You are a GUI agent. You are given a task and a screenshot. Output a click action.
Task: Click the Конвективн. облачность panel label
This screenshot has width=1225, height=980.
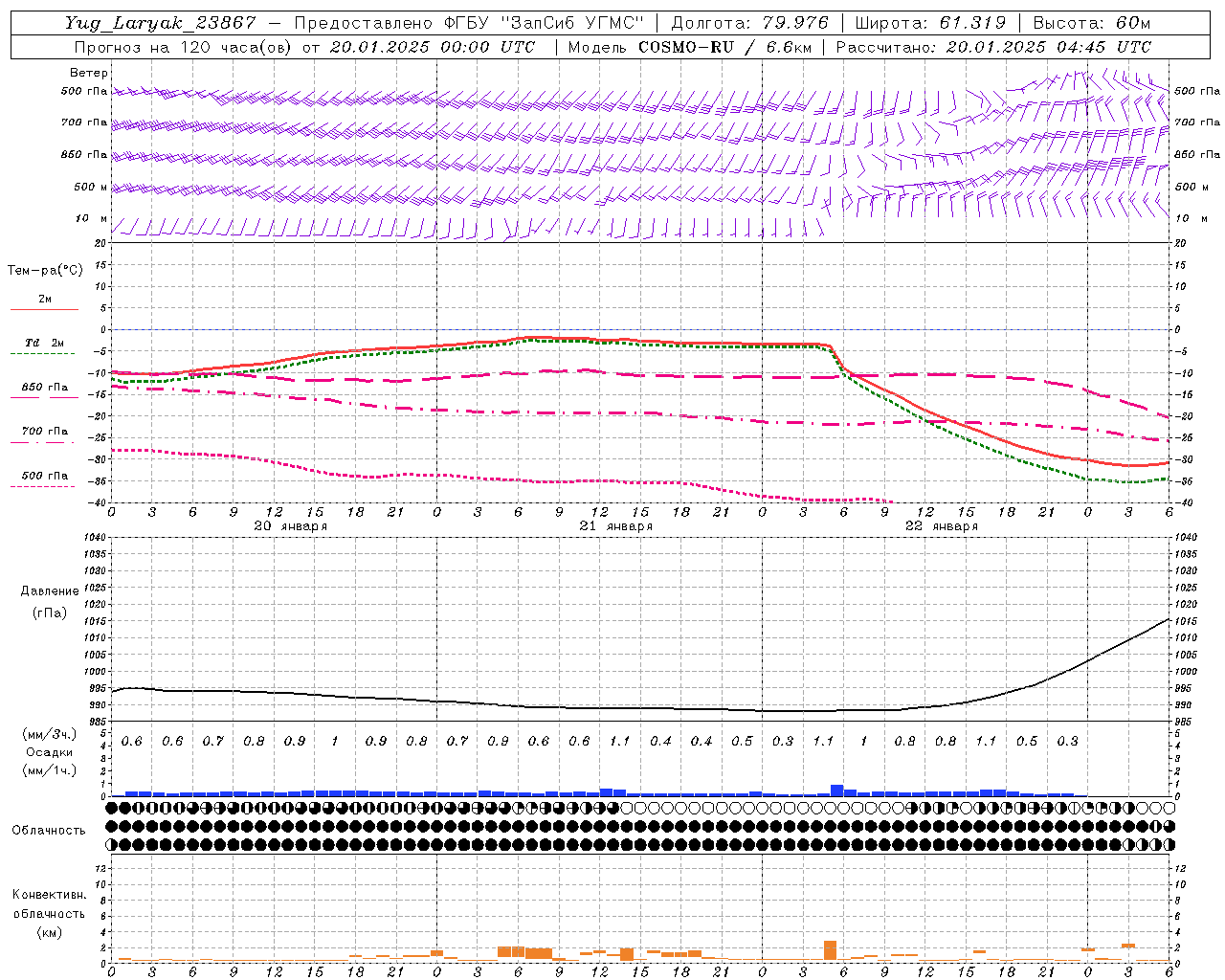[49, 913]
